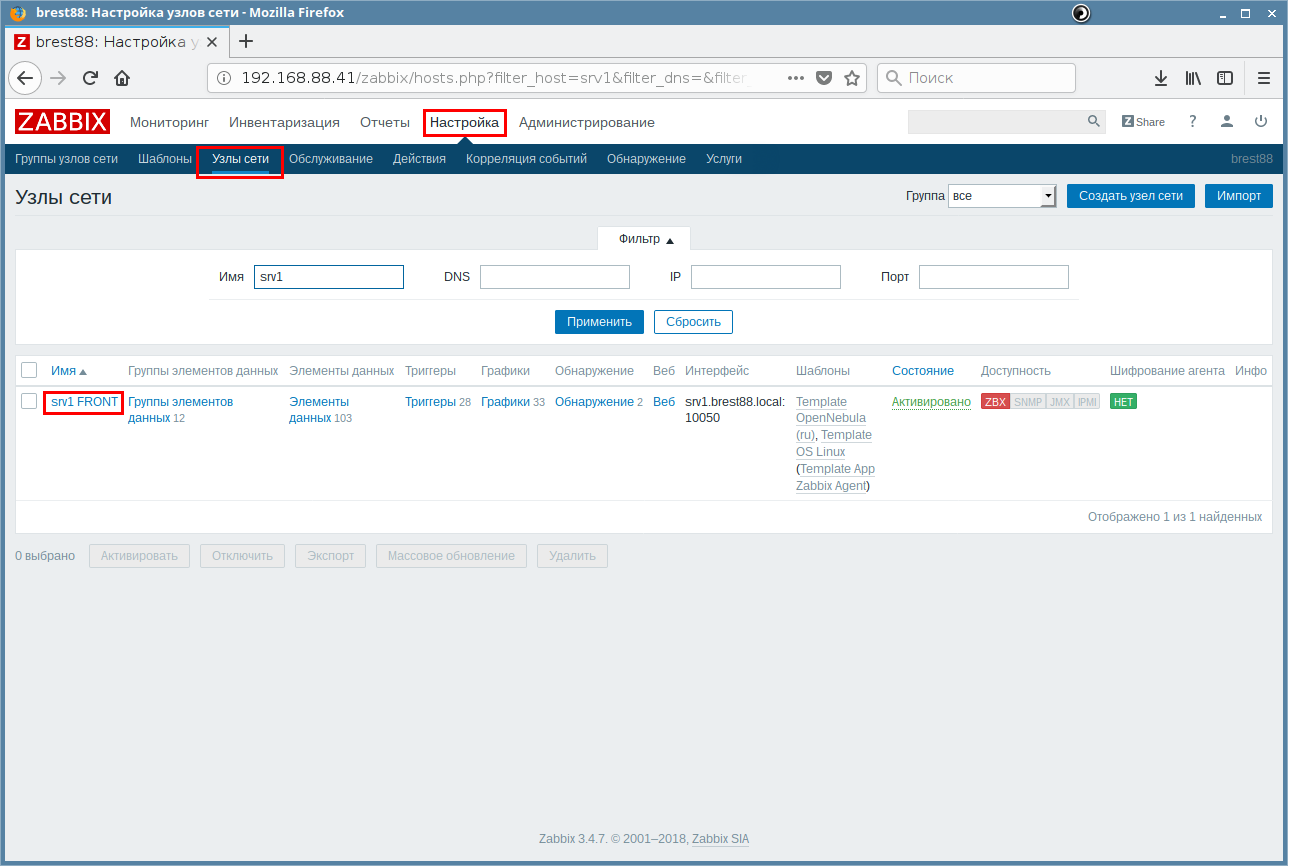Click Создать узел сети button
Image resolution: width=1290 pixels, height=866 pixels.
[x=1130, y=196]
